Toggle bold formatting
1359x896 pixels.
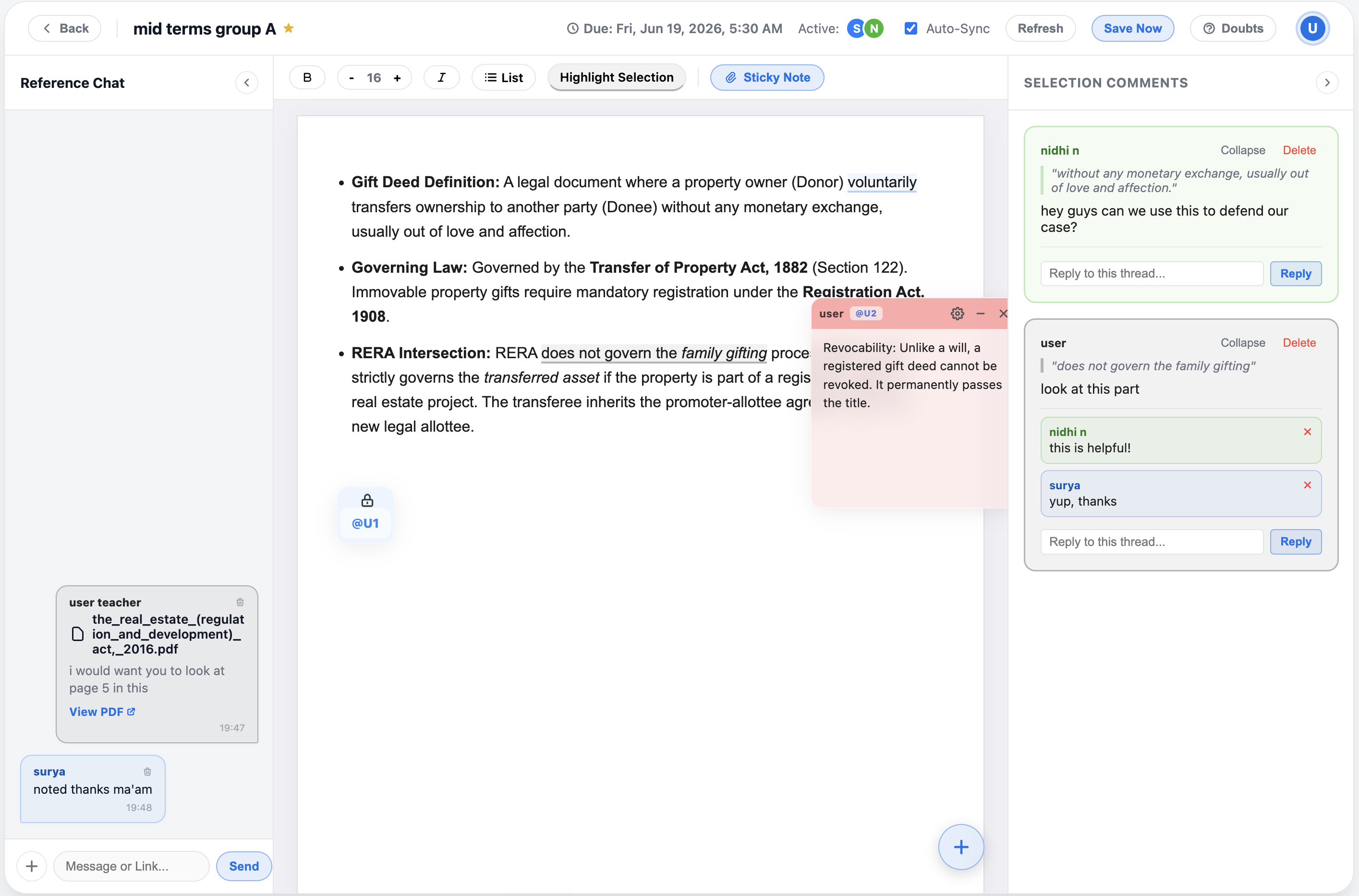(307, 78)
